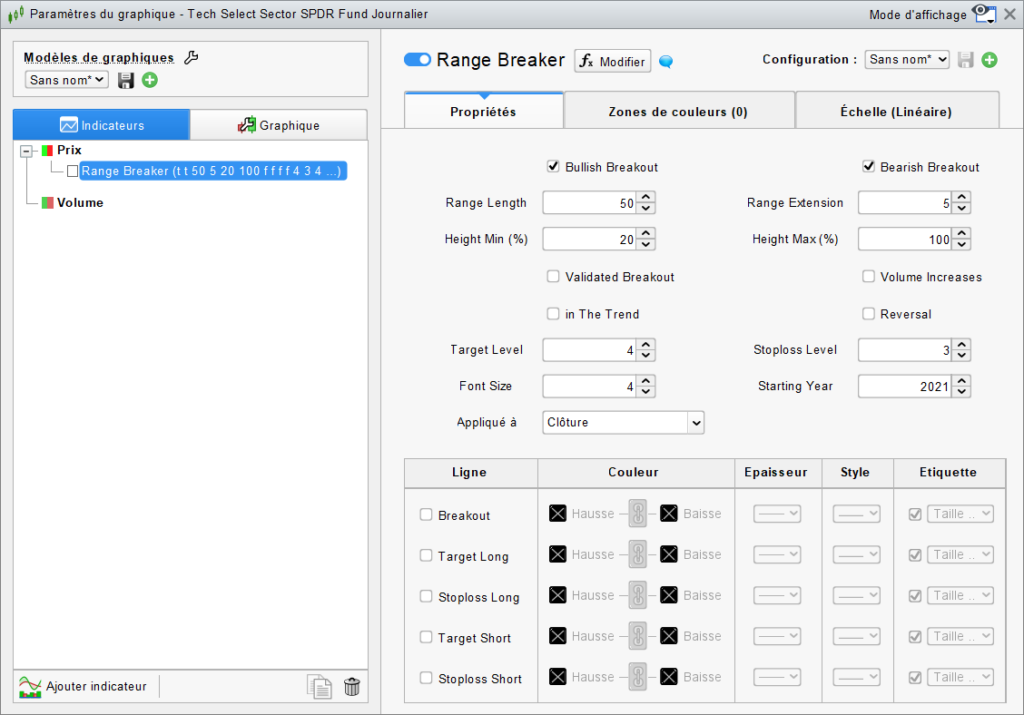The height and width of the screenshot is (715, 1024).
Task: Enable the Target Short line checkbox
Action: click(x=426, y=637)
